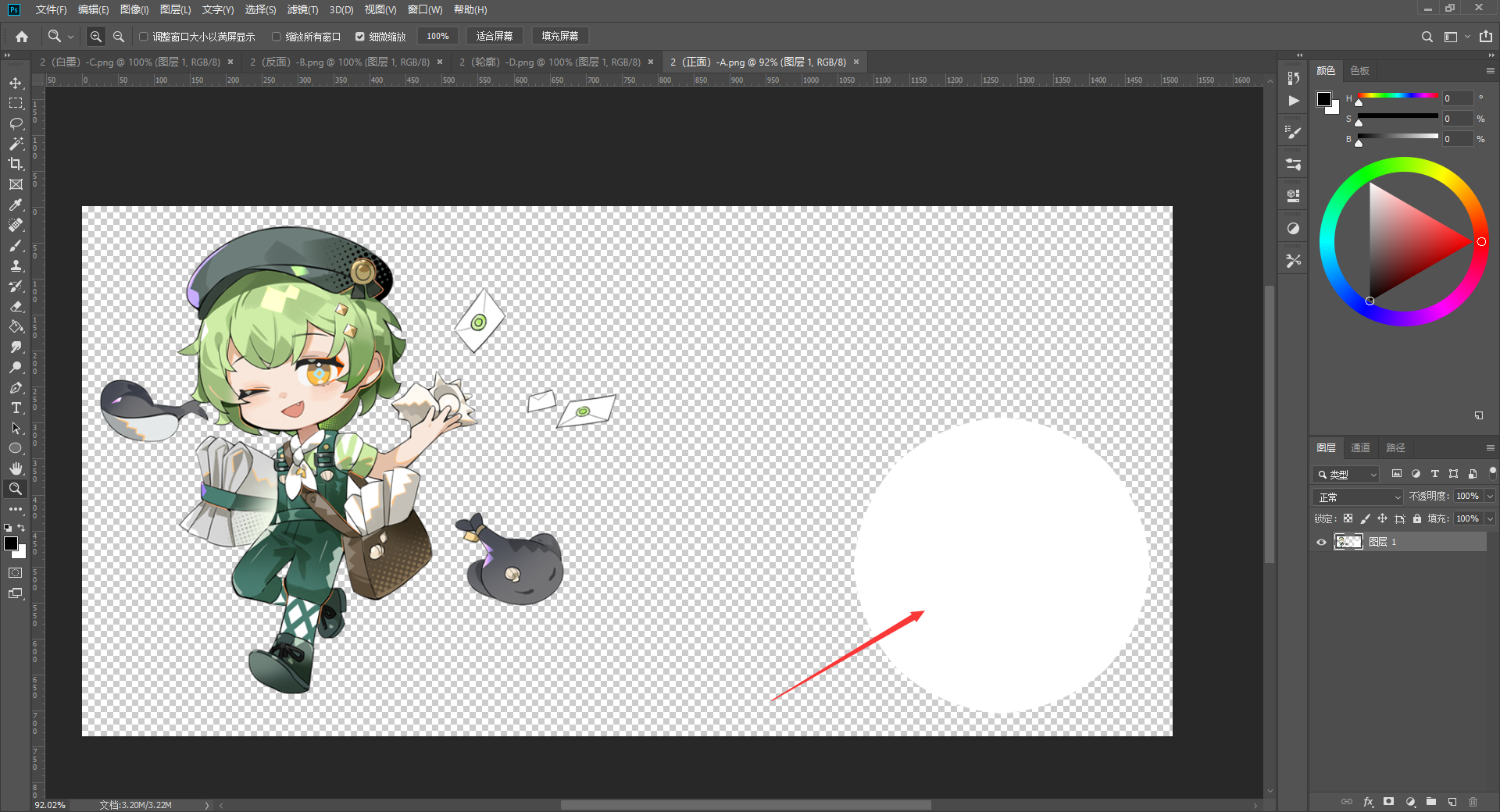Click the layer opacity value field

click(x=1468, y=497)
